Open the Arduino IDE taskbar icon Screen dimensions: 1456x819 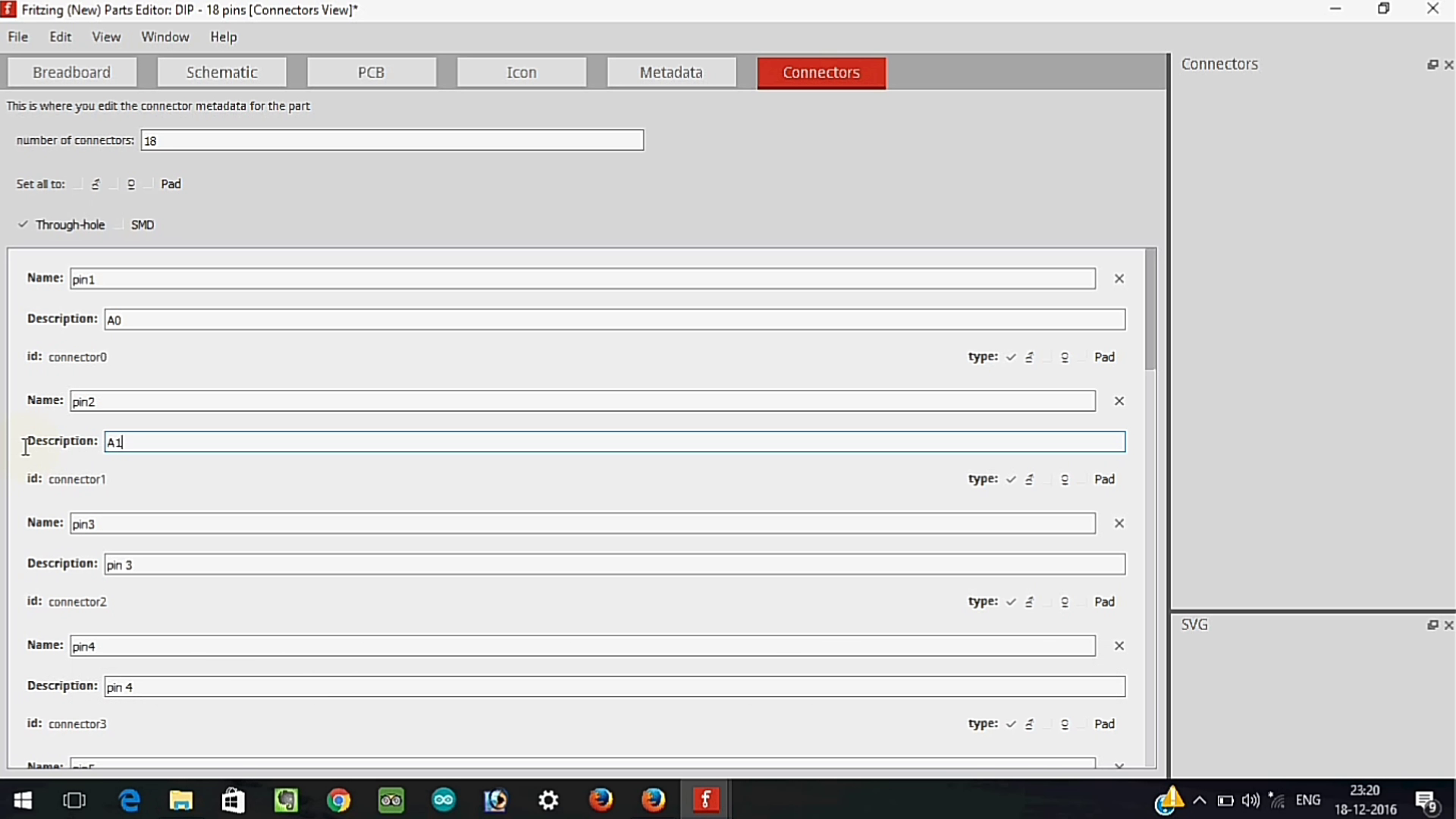[x=444, y=800]
